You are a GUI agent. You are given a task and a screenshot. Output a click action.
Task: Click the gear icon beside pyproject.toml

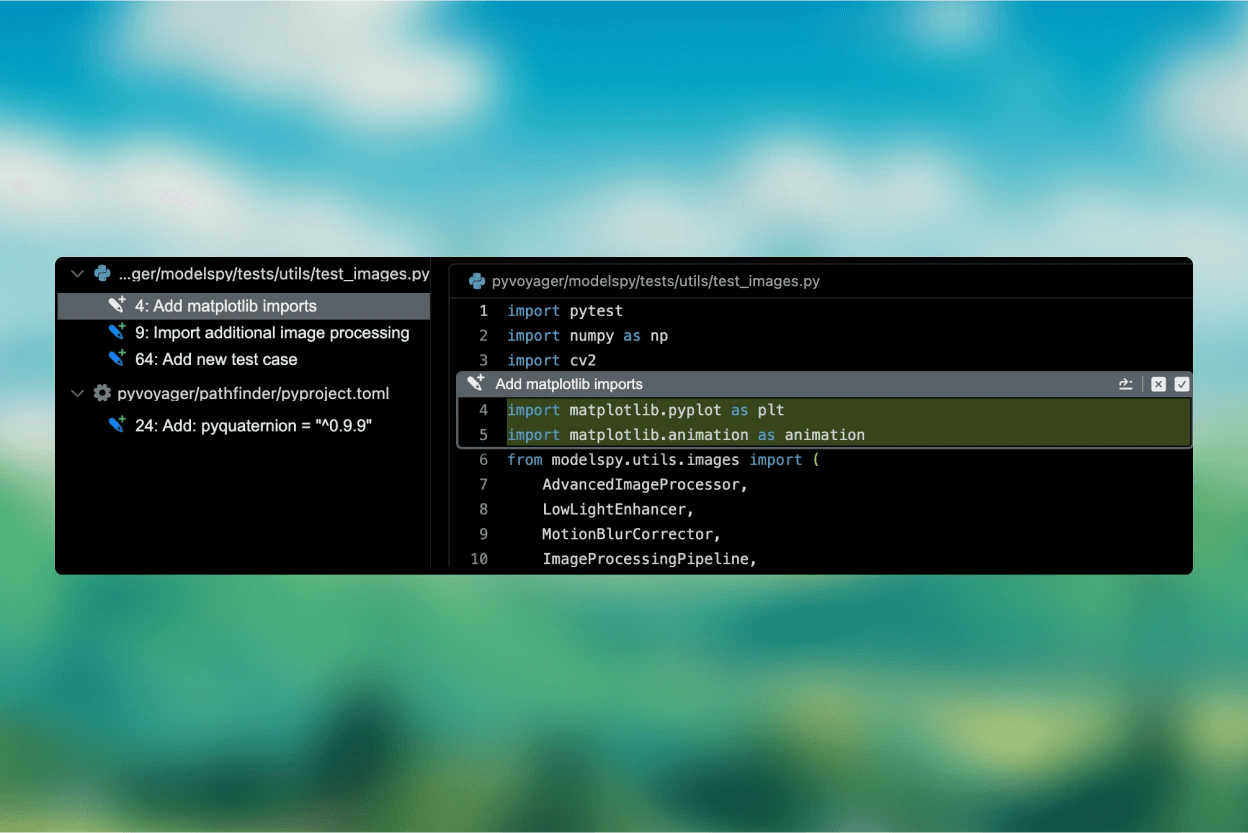pos(101,393)
